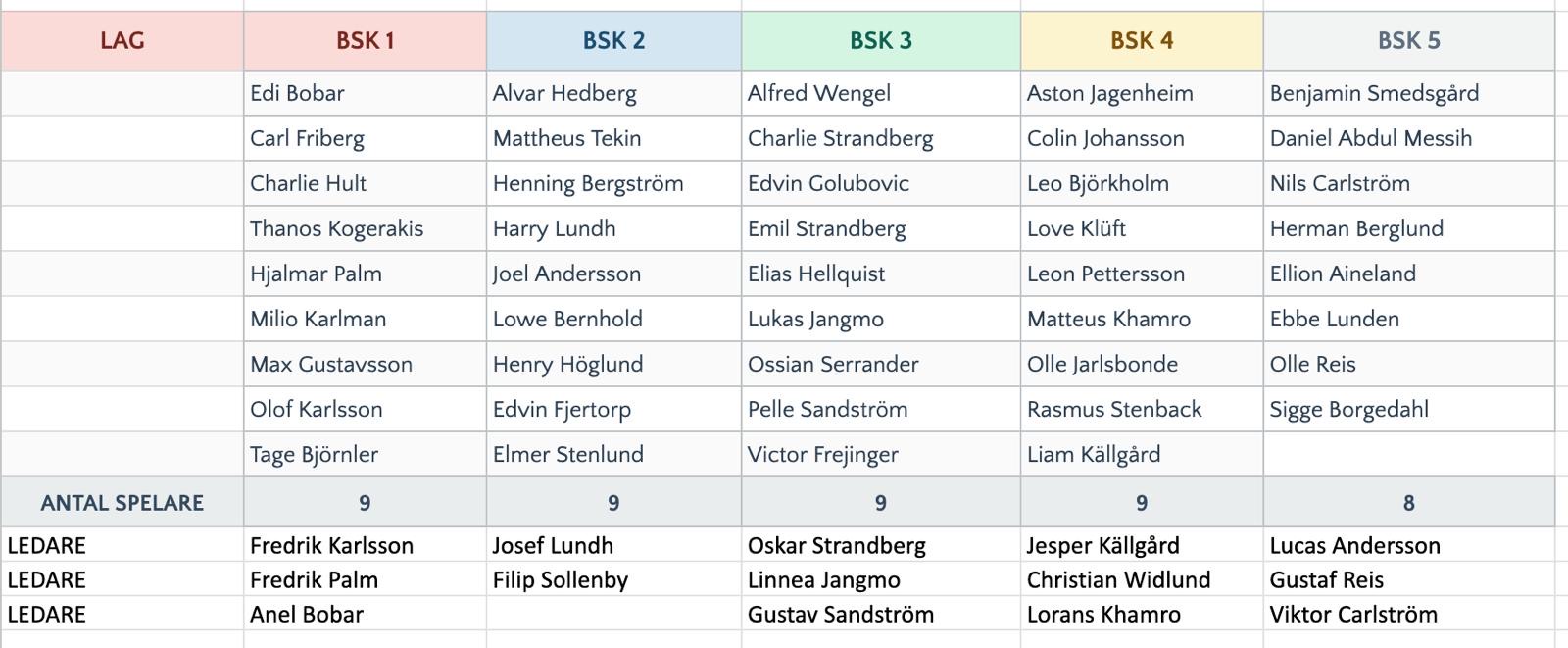The width and height of the screenshot is (1568, 648).
Task: Select the empty cell under Sigge Borgedahl
Action: click(x=1409, y=454)
